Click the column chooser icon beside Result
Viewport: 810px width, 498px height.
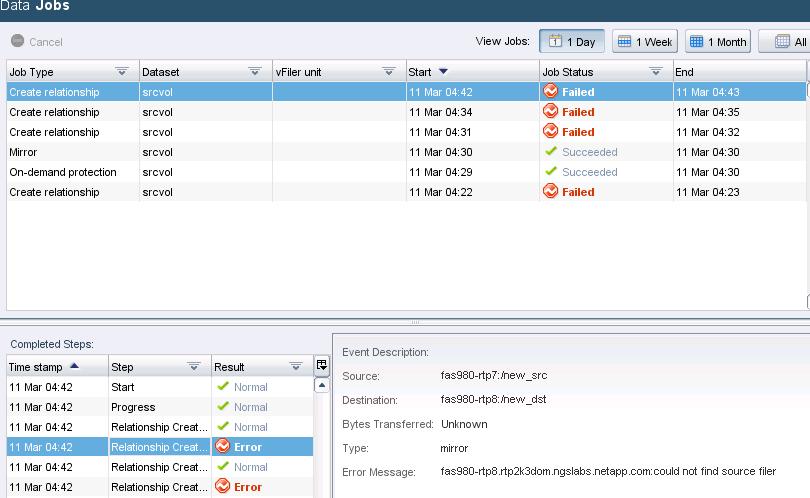[x=321, y=366]
